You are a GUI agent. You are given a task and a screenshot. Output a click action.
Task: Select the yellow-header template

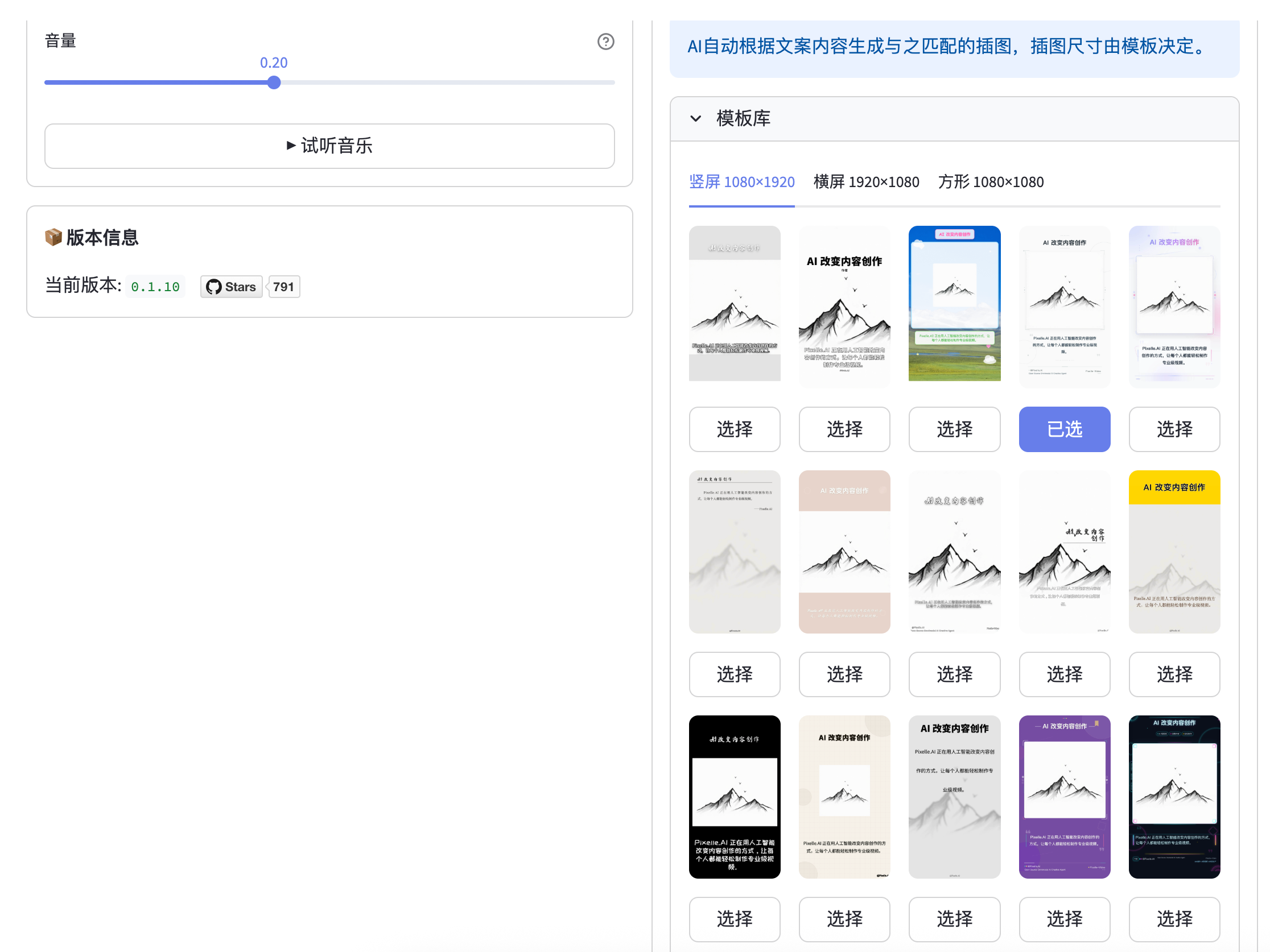1173,674
